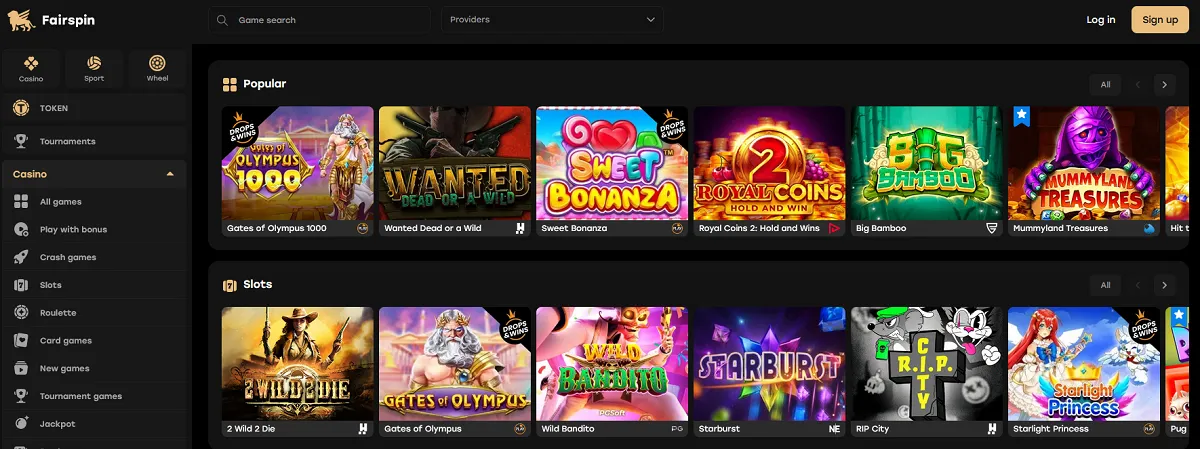This screenshot has width=1200, height=449.
Task: Click the star badge on Mummyland Treasures
Action: [x=1021, y=116]
